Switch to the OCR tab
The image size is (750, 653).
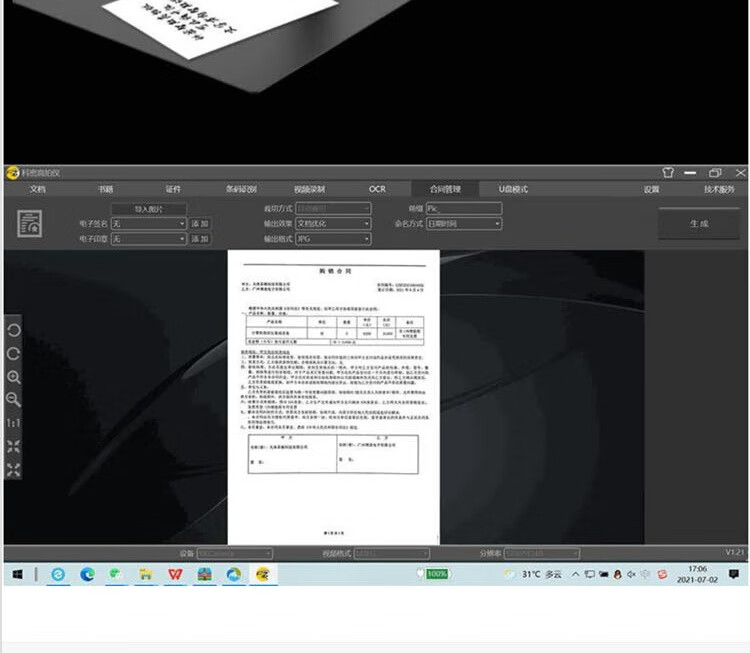[377, 189]
